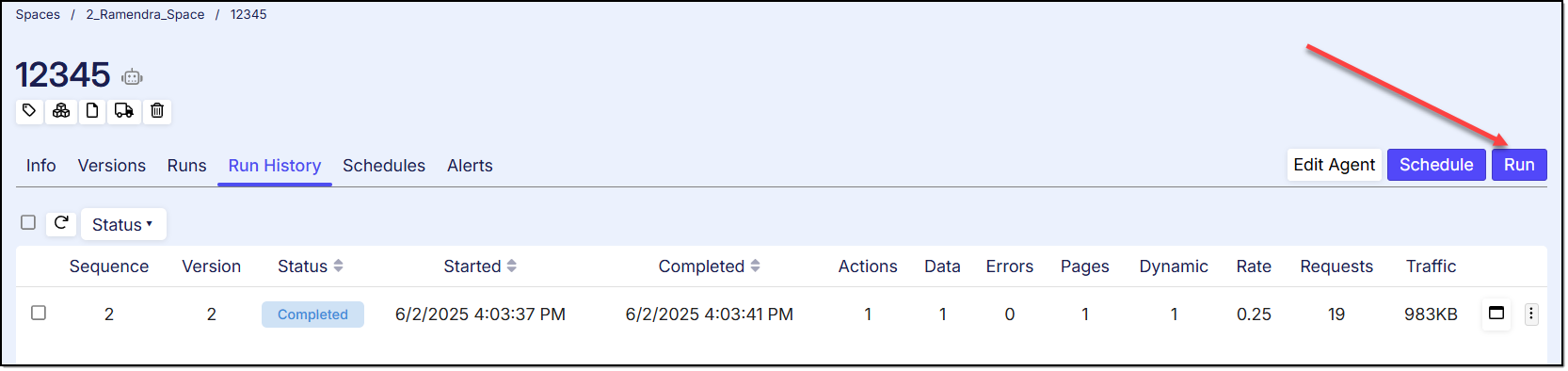Click the document file icon
Screen dimensions: 1568x371
click(92, 111)
